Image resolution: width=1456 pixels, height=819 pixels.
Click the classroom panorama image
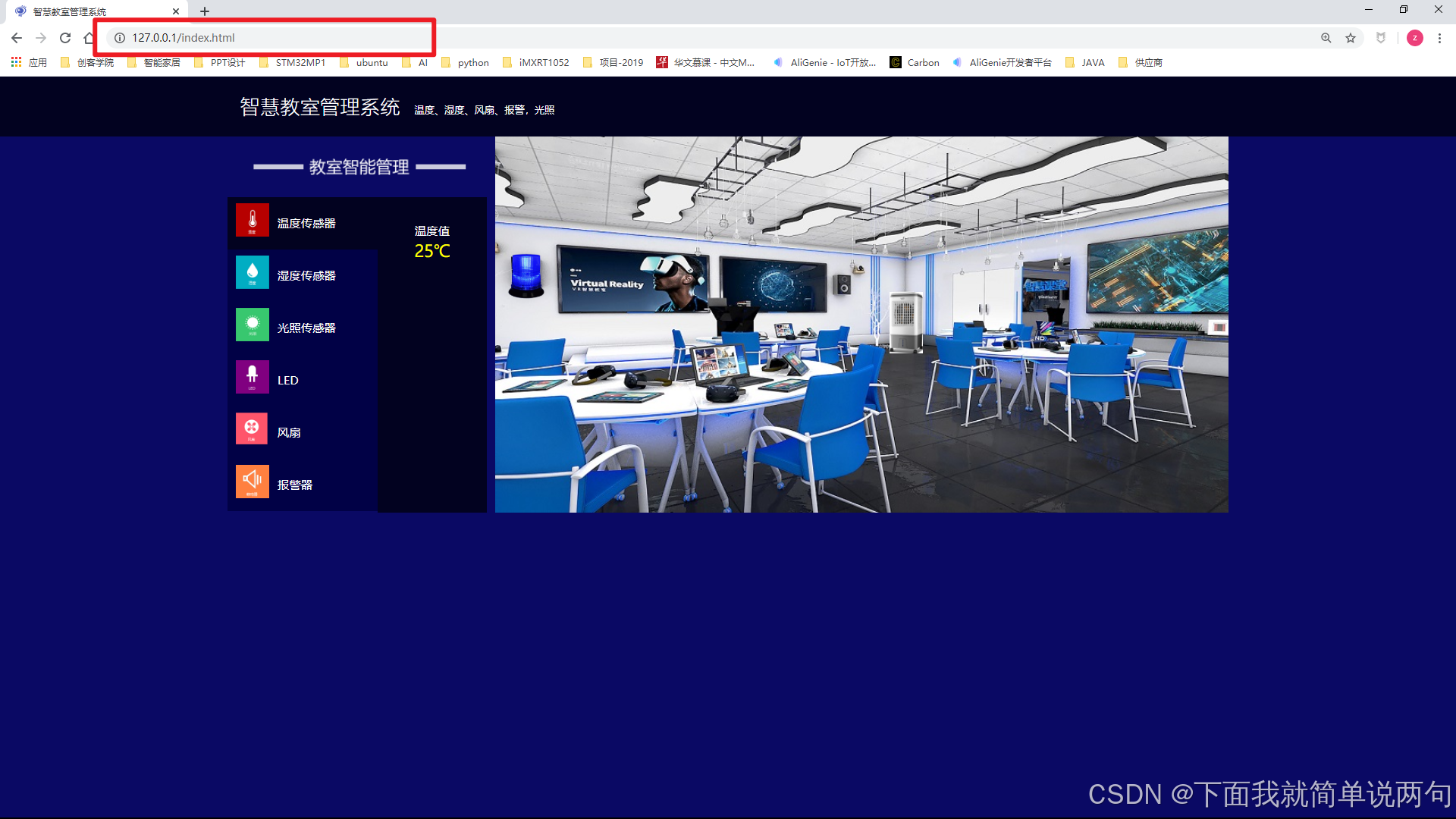coord(861,325)
